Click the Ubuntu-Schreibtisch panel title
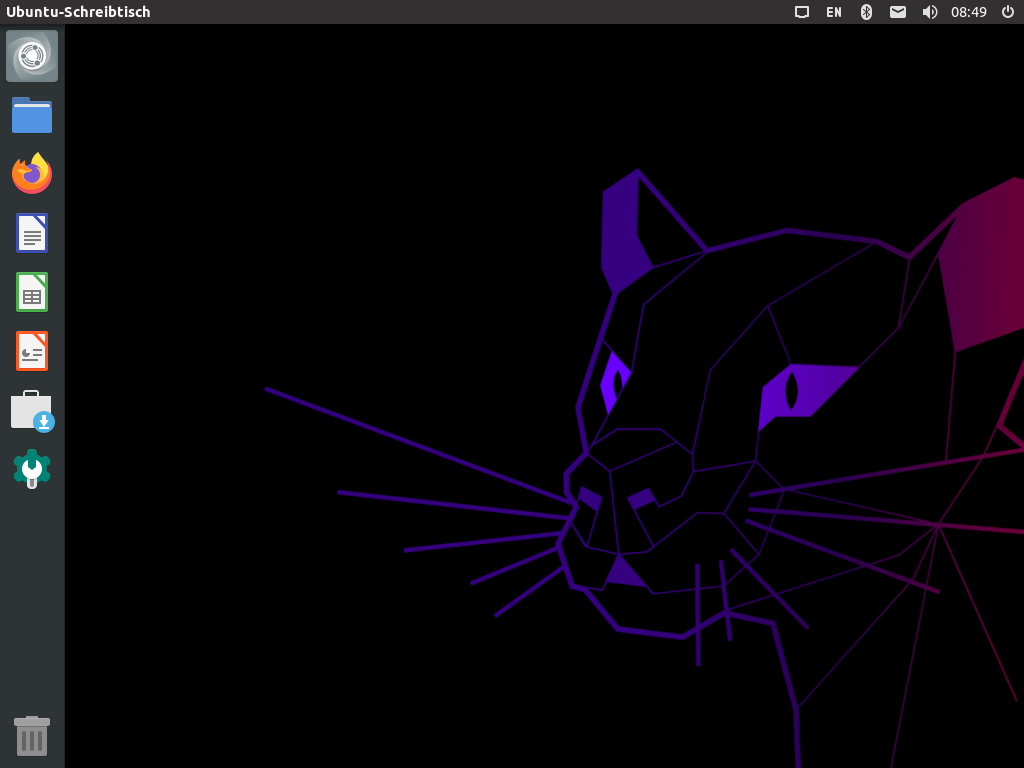Image resolution: width=1024 pixels, height=768 pixels. [x=78, y=12]
